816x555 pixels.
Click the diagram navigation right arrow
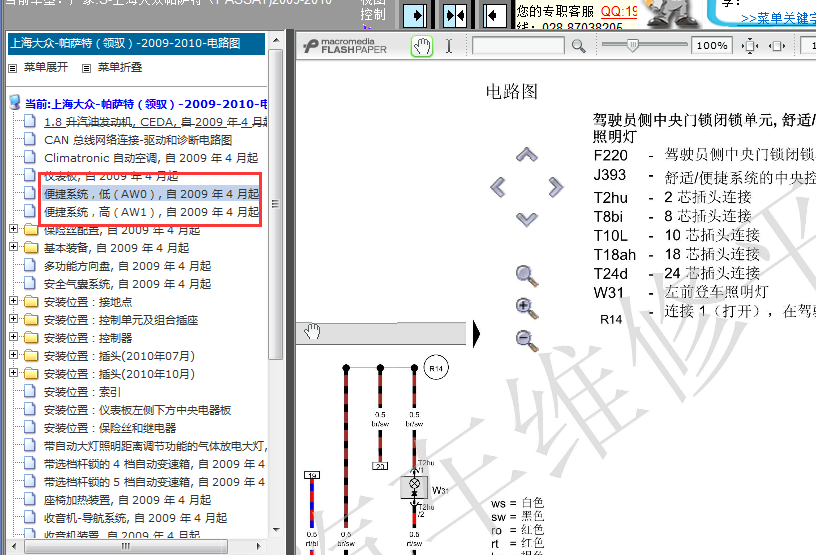coord(555,187)
